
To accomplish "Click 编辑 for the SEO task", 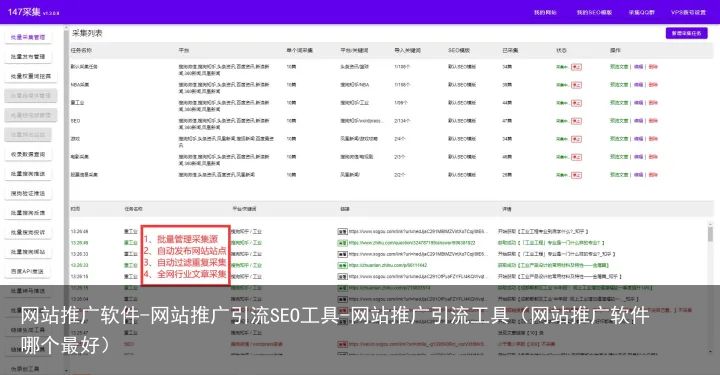I will (x=638, y=121).
